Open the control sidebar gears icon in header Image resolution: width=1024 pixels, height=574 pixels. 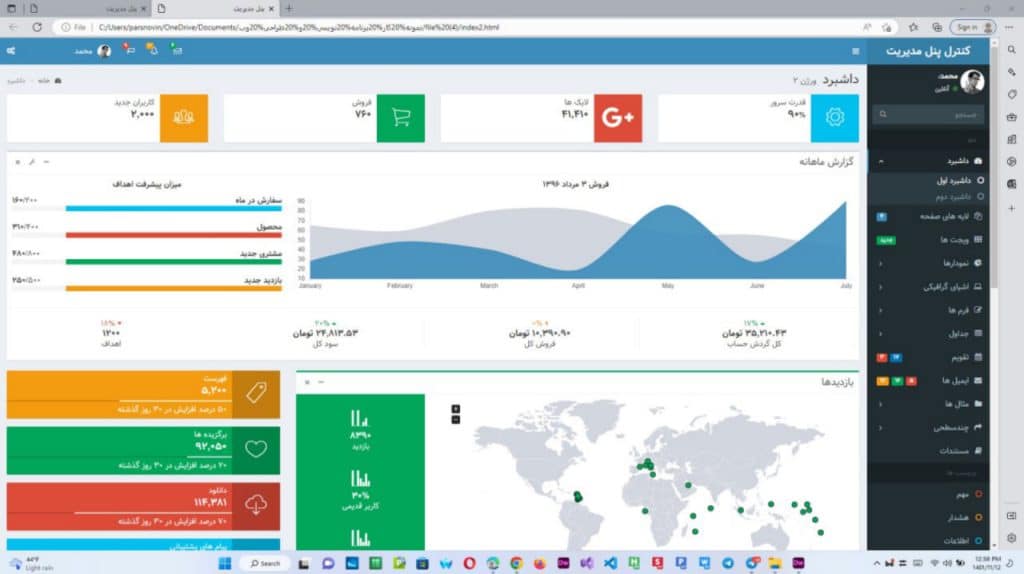(x=11, y=51)
